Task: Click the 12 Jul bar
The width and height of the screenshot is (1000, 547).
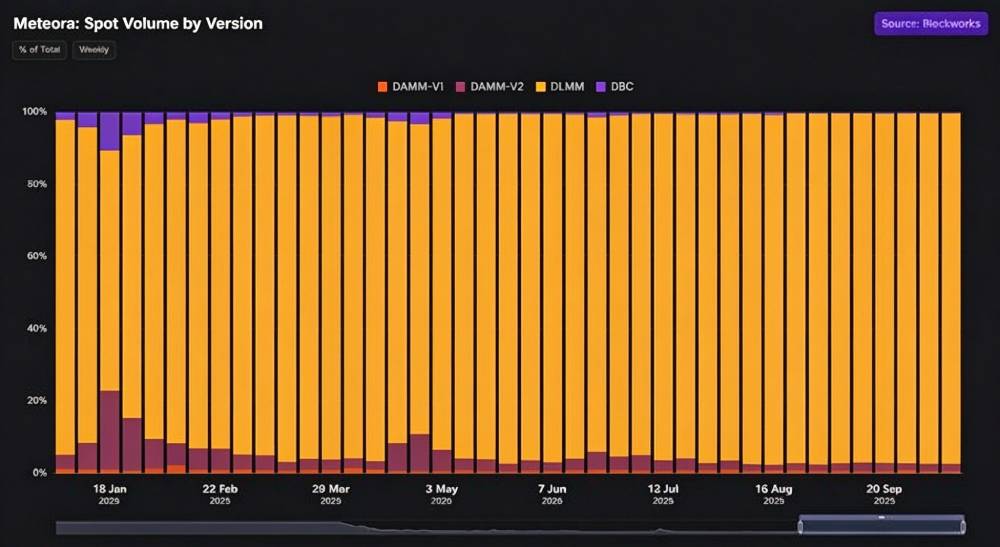Action: (x=663, y=293)
